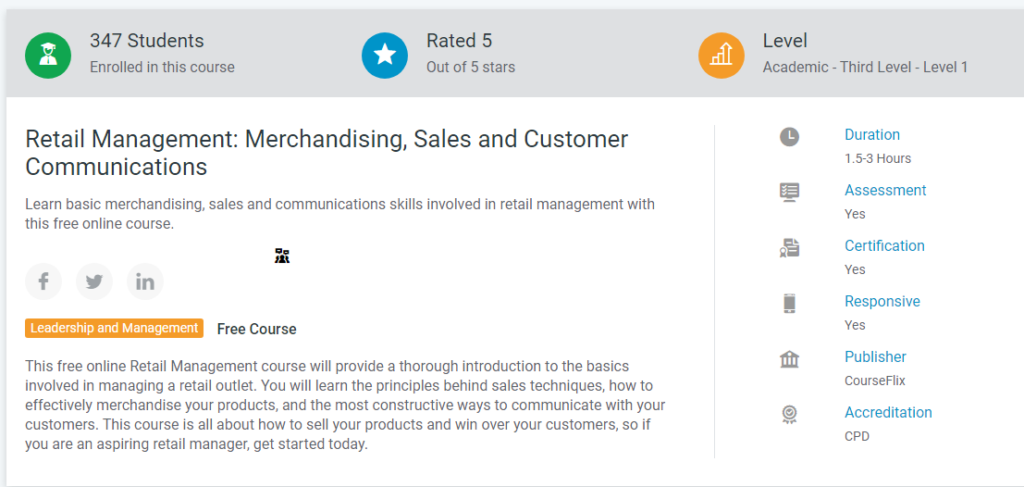
Task: Open the Publisher link
Action: click(x=875, y=357)
